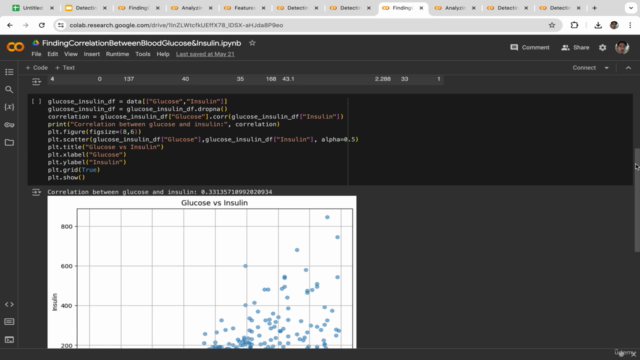Viewport: 640px width, 360px height.
Task: Expand the Connect dropdown arrow
Action: tap(607, 68)
